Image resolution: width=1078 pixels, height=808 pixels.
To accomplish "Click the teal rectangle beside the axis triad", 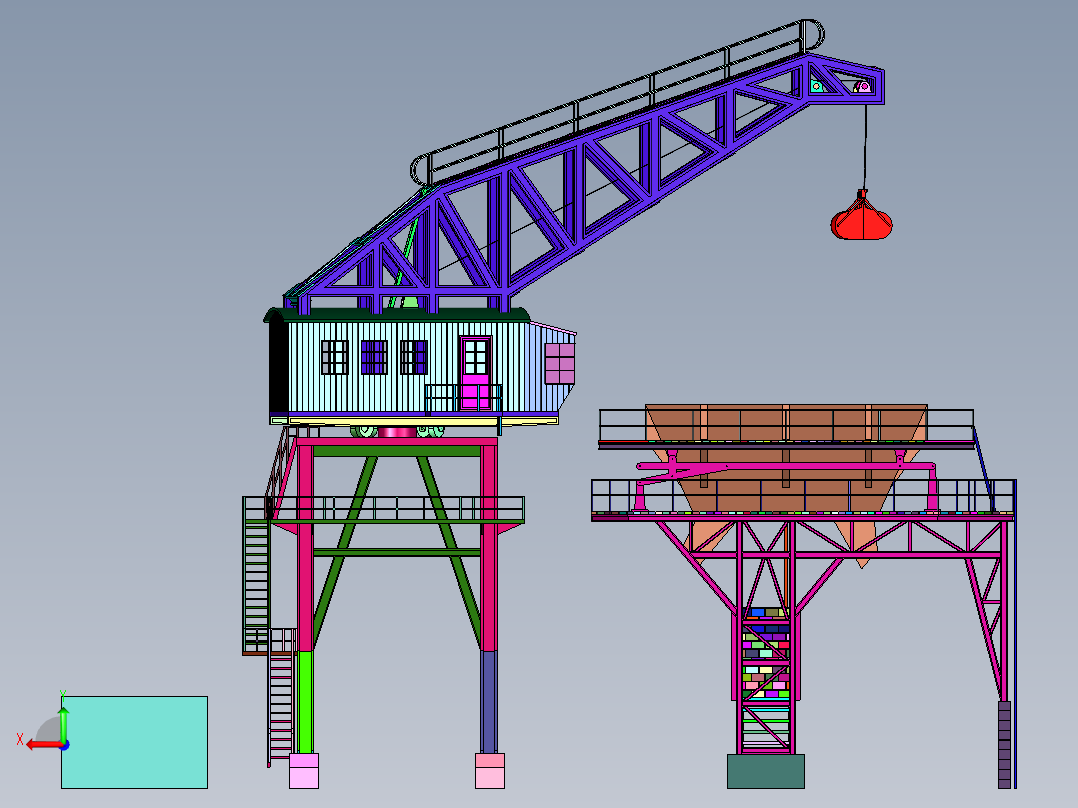I will [x=135, y=742].
